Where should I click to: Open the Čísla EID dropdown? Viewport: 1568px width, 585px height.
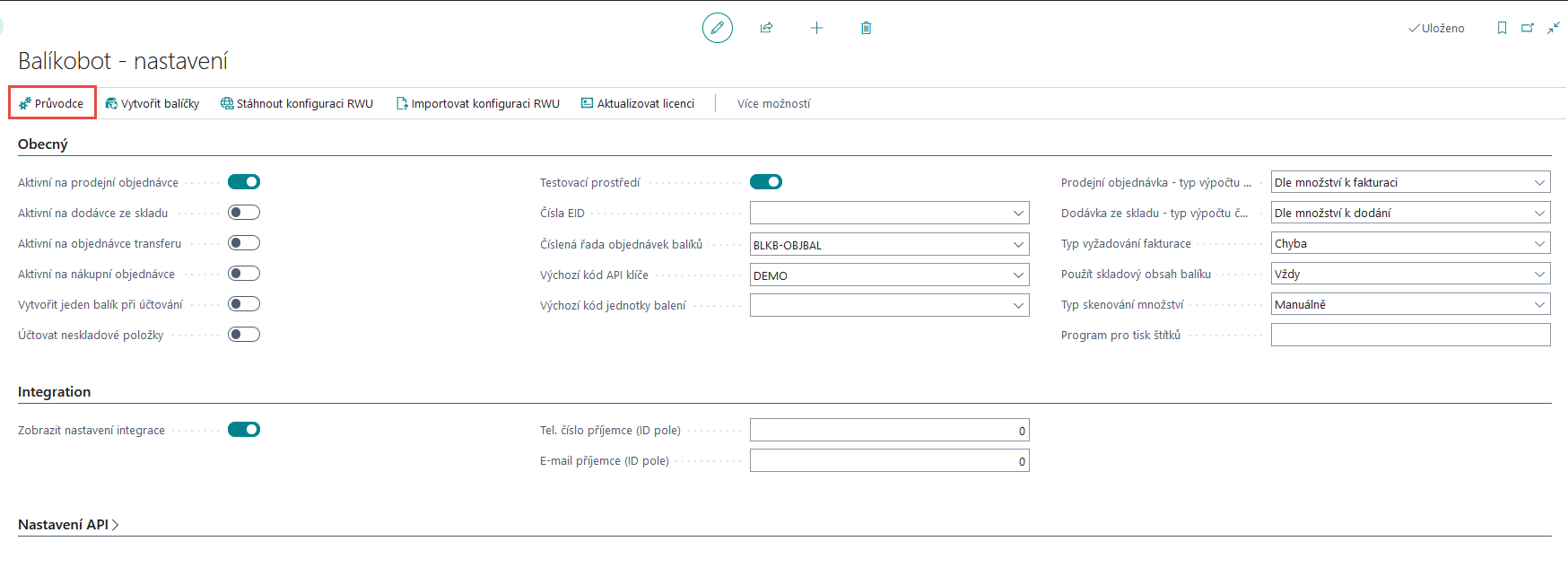click(x=1018, y=214)
